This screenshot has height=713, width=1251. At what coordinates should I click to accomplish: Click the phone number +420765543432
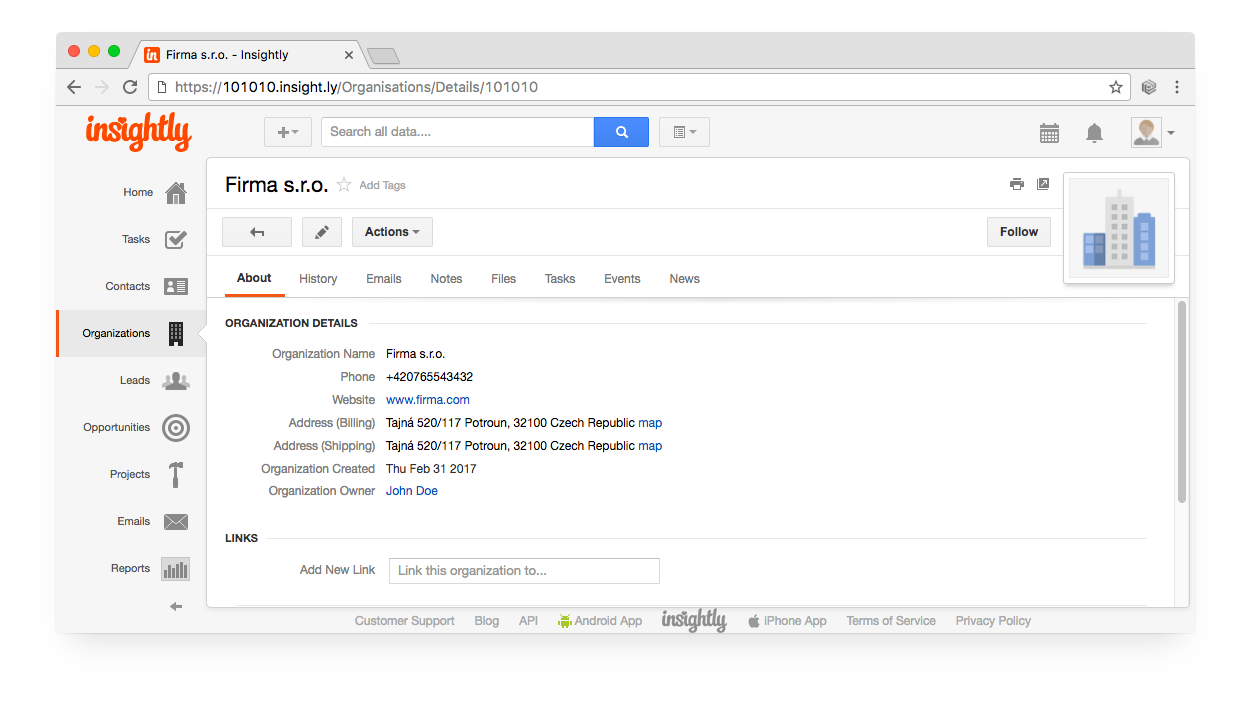point(430,377)
